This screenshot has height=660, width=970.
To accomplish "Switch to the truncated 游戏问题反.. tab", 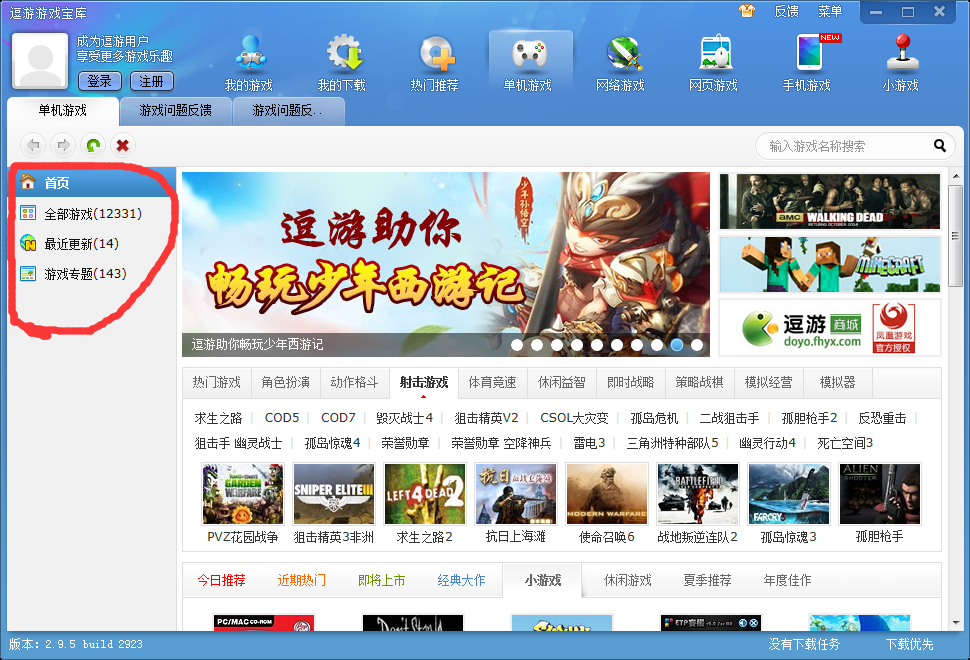I will [x=288, y=111].
